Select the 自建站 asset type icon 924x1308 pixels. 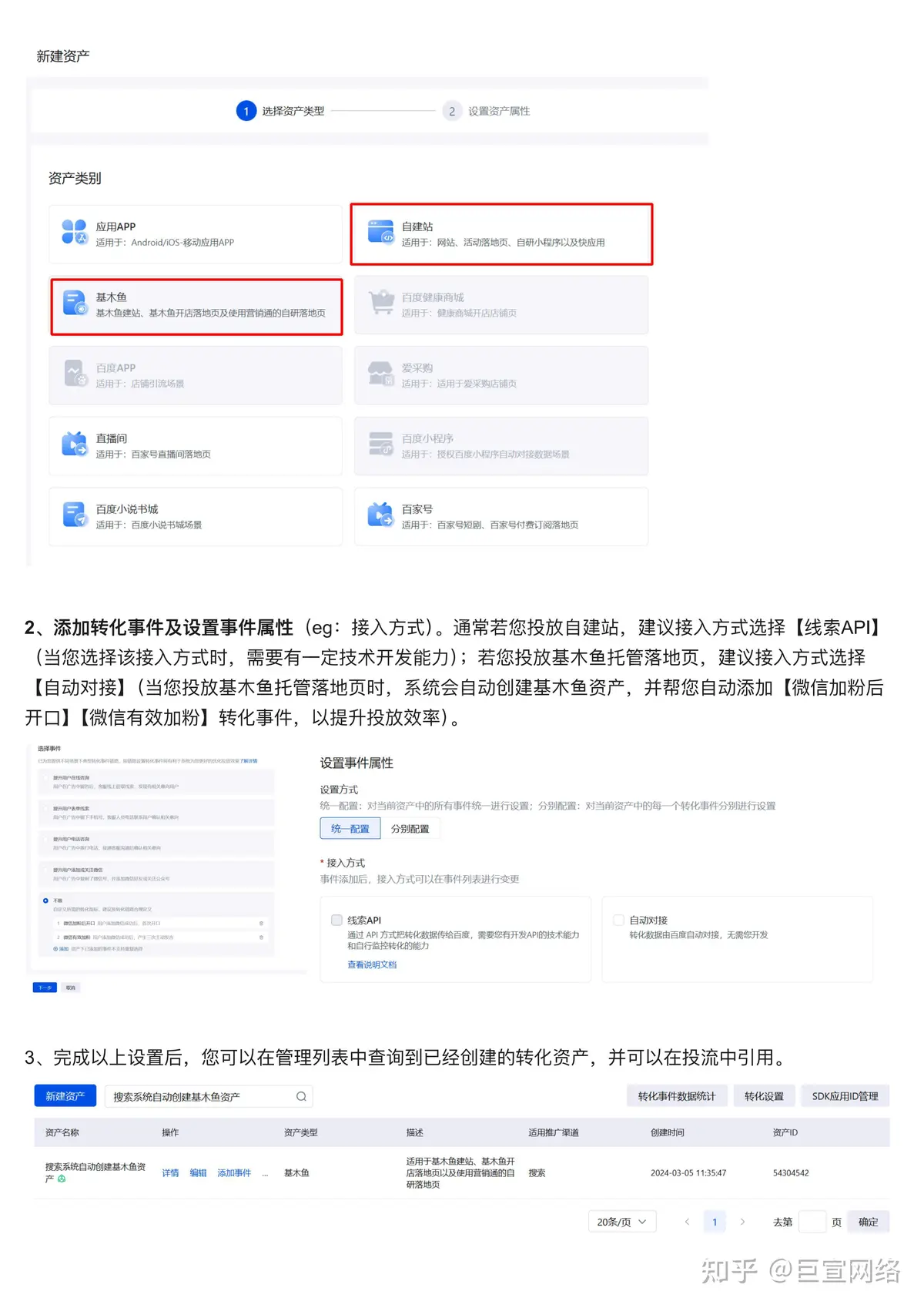click(381, 232)
